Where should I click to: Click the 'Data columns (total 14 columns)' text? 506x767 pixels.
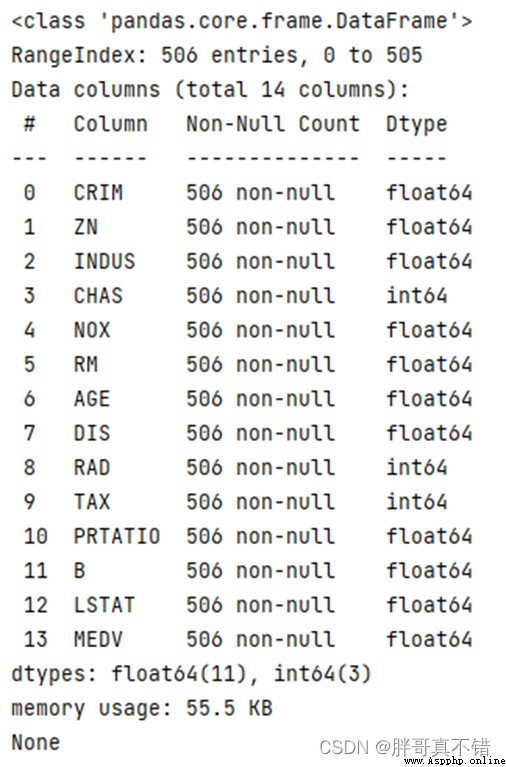click(x=210, y=90)
